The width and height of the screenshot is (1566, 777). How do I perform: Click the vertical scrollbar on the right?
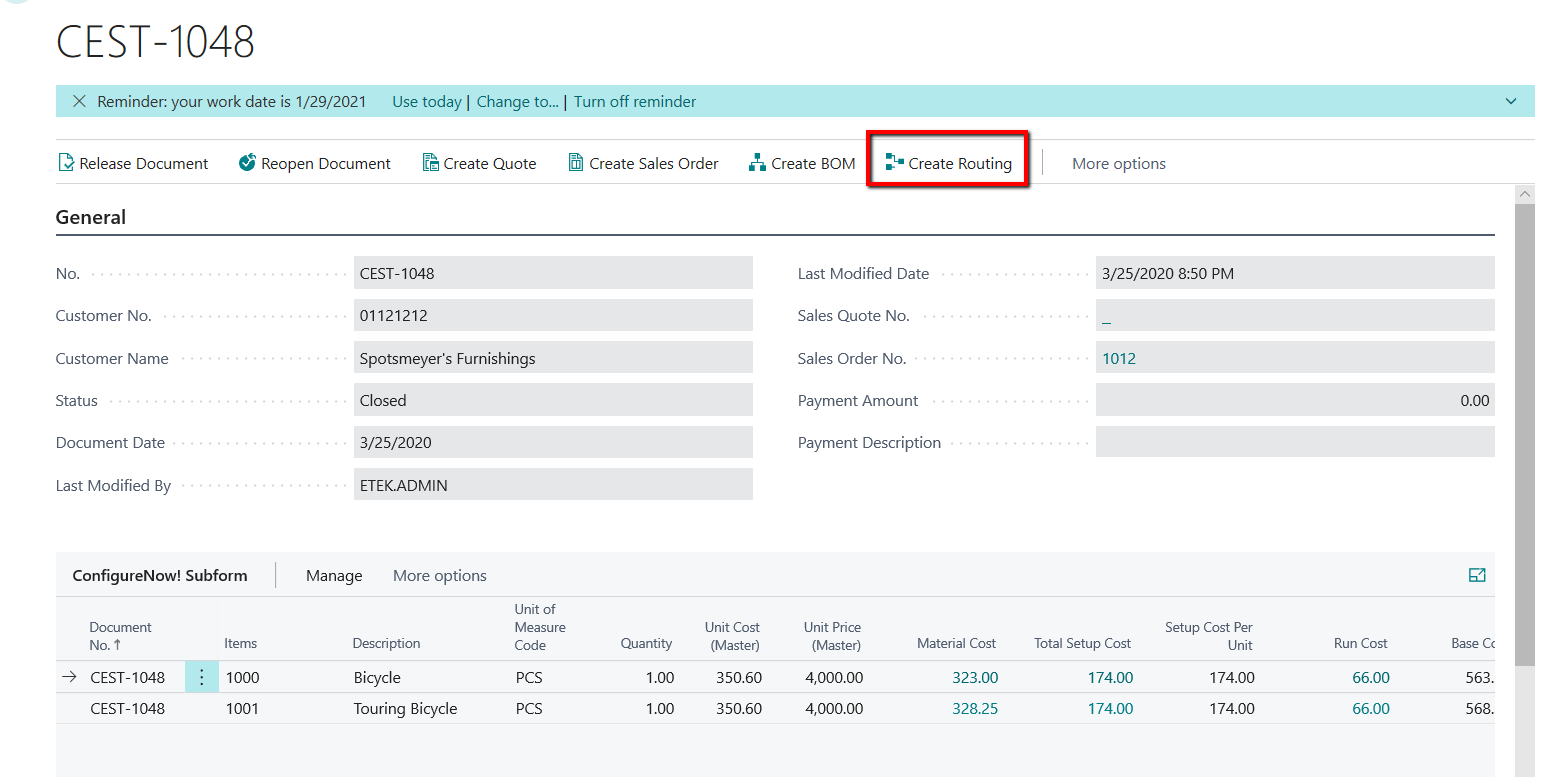coord(1524,430)
